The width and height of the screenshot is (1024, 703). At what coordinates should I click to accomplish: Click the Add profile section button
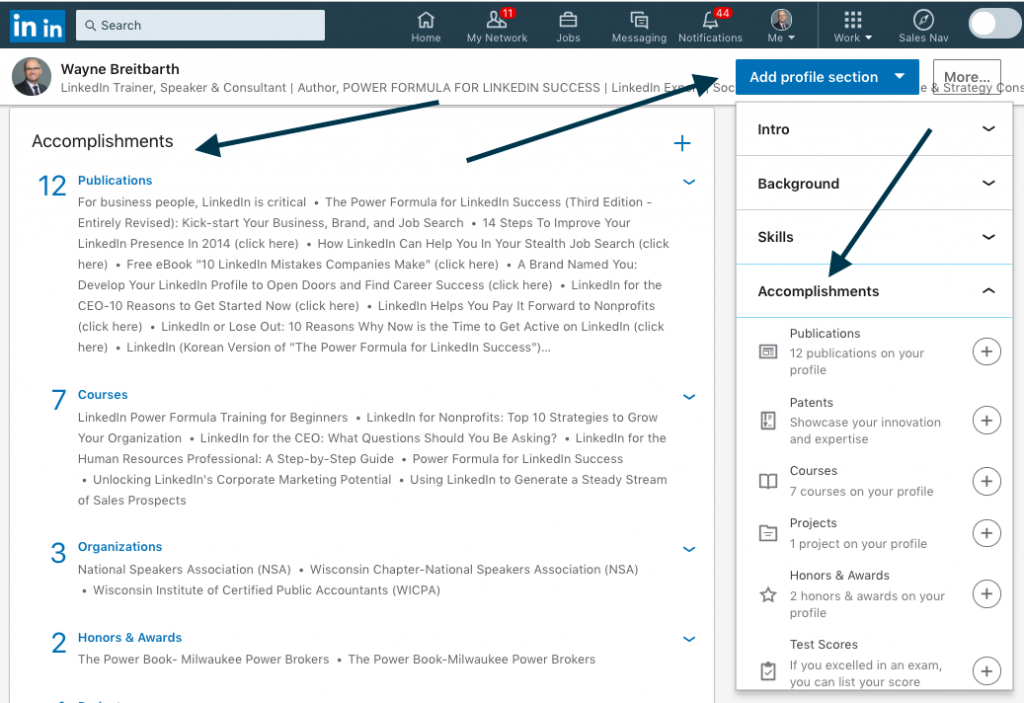(x=827, y=77)
